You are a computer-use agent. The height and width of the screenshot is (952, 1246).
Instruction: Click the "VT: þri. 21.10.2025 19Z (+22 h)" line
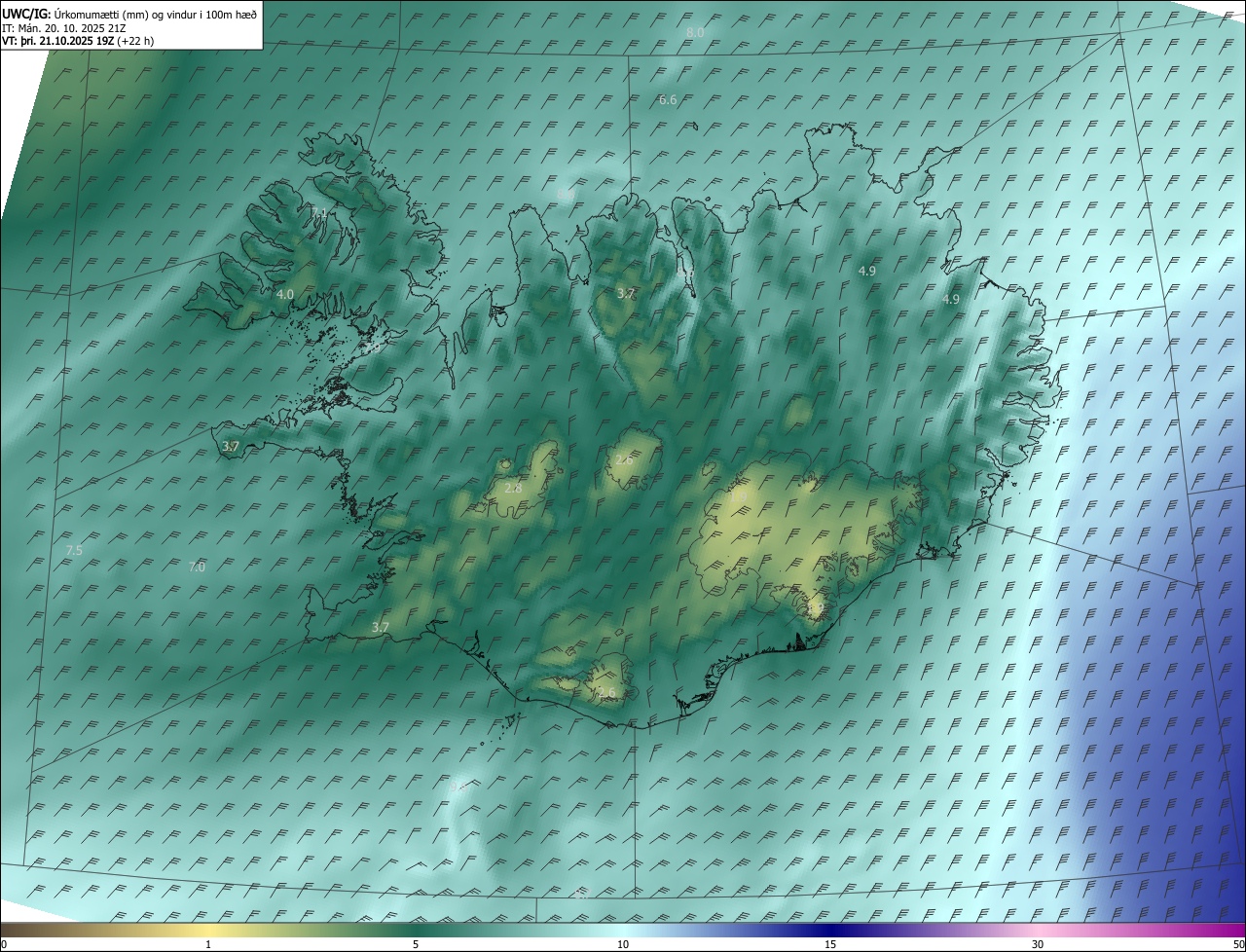click(x=78, y=41)
